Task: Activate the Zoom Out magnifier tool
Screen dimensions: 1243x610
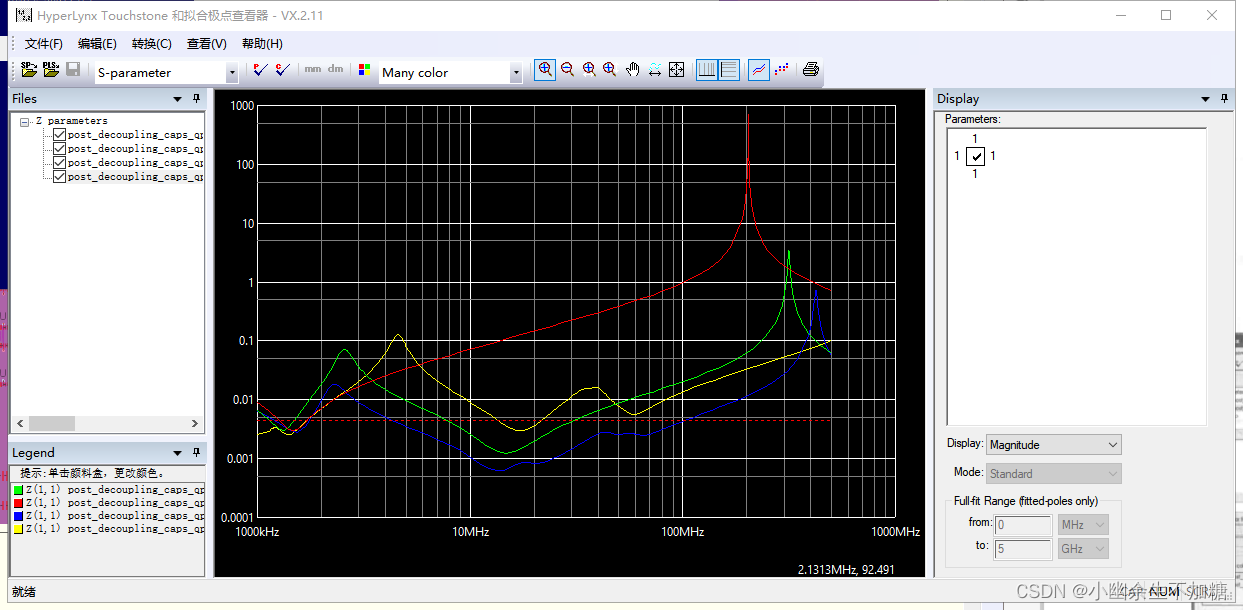Action: point(567,69)
